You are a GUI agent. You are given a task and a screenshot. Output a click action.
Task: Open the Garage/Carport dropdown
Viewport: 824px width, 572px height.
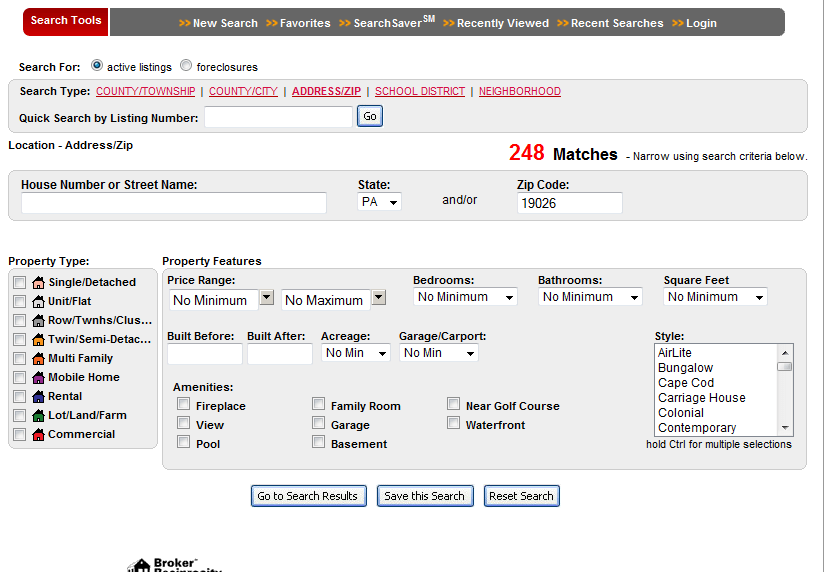coord(439,353)
